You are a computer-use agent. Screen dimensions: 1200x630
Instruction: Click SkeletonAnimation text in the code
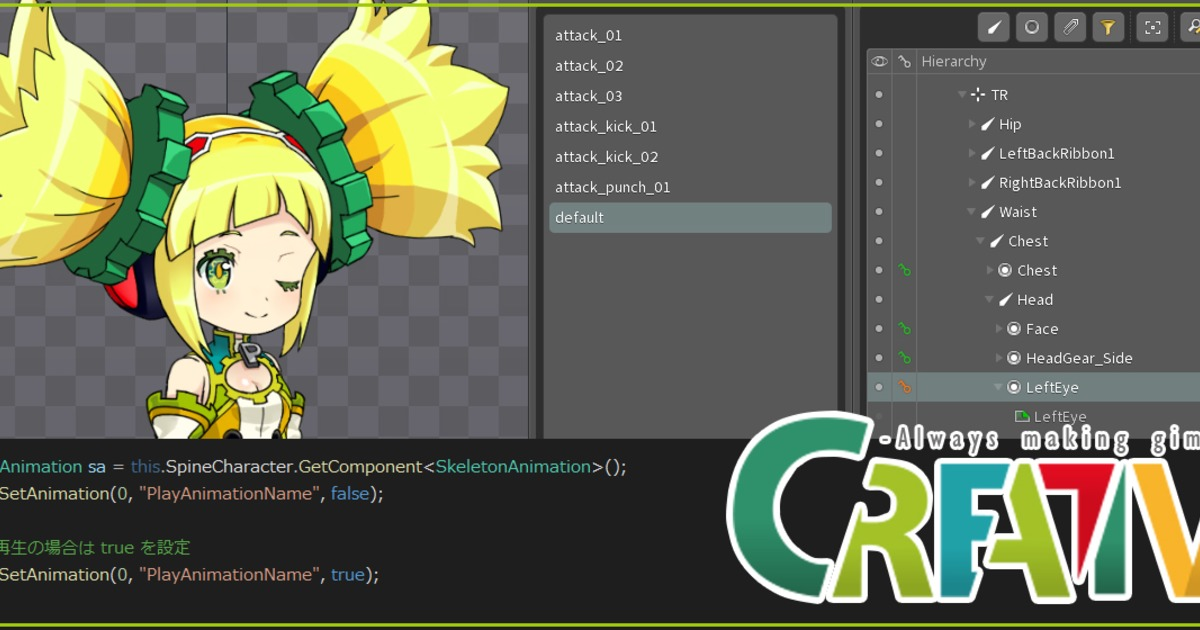click(x=513, y=467)
